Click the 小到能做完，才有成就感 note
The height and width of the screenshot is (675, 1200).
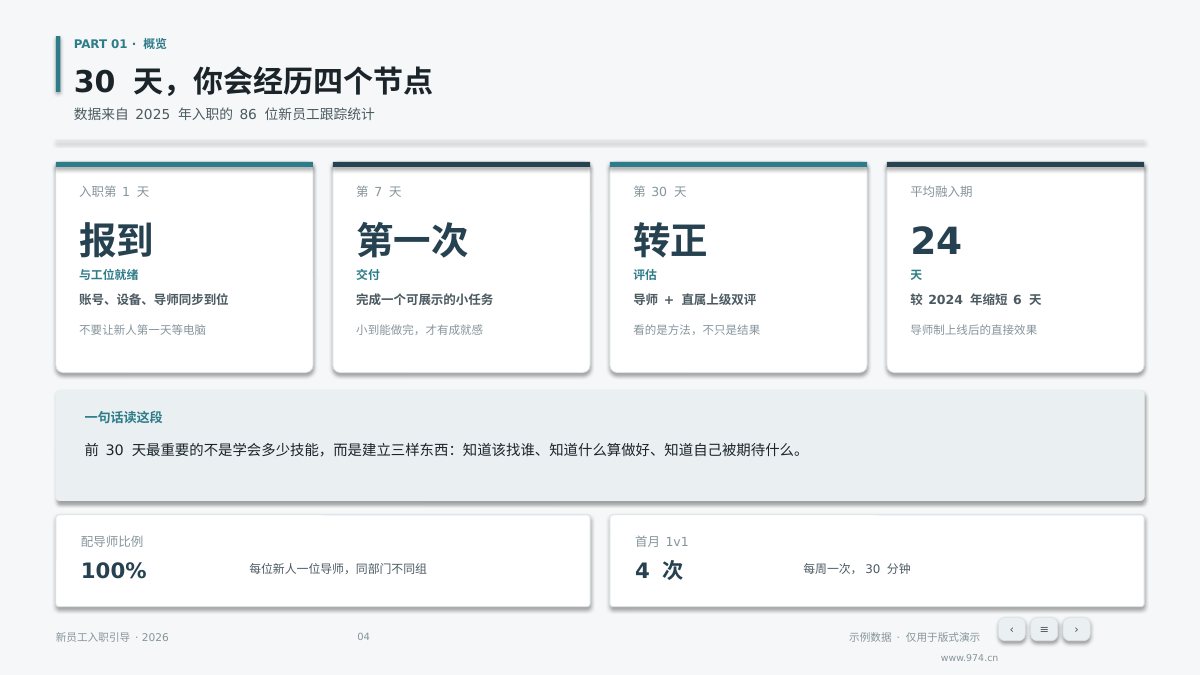(420, 329)
